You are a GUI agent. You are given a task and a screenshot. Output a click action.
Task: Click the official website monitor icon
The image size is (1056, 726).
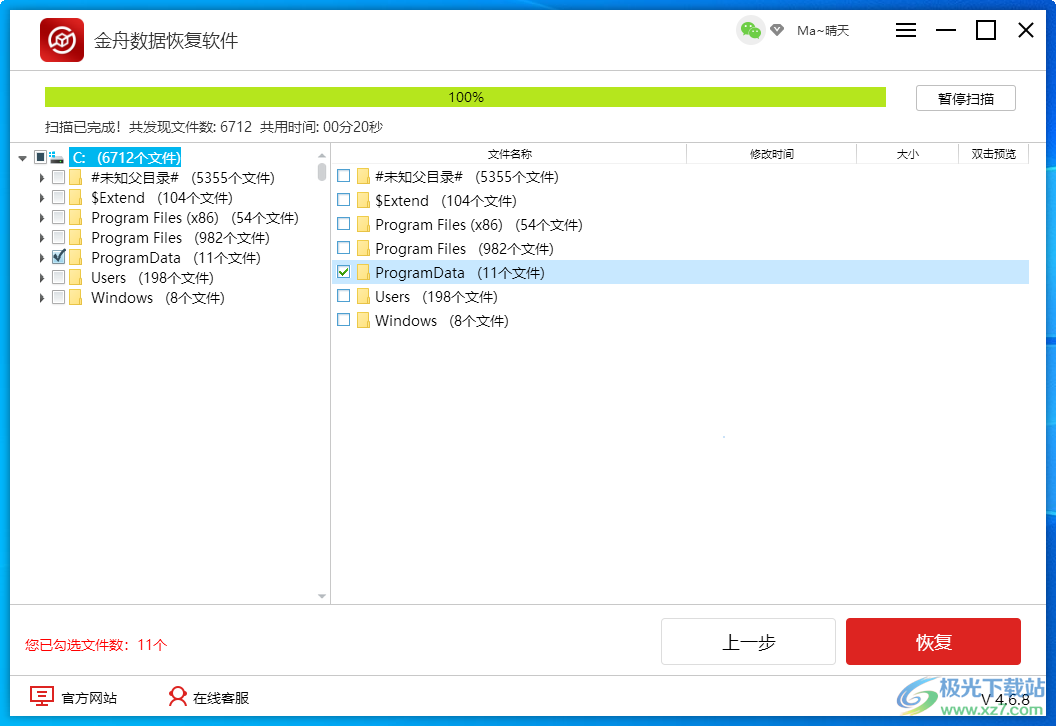42,696
